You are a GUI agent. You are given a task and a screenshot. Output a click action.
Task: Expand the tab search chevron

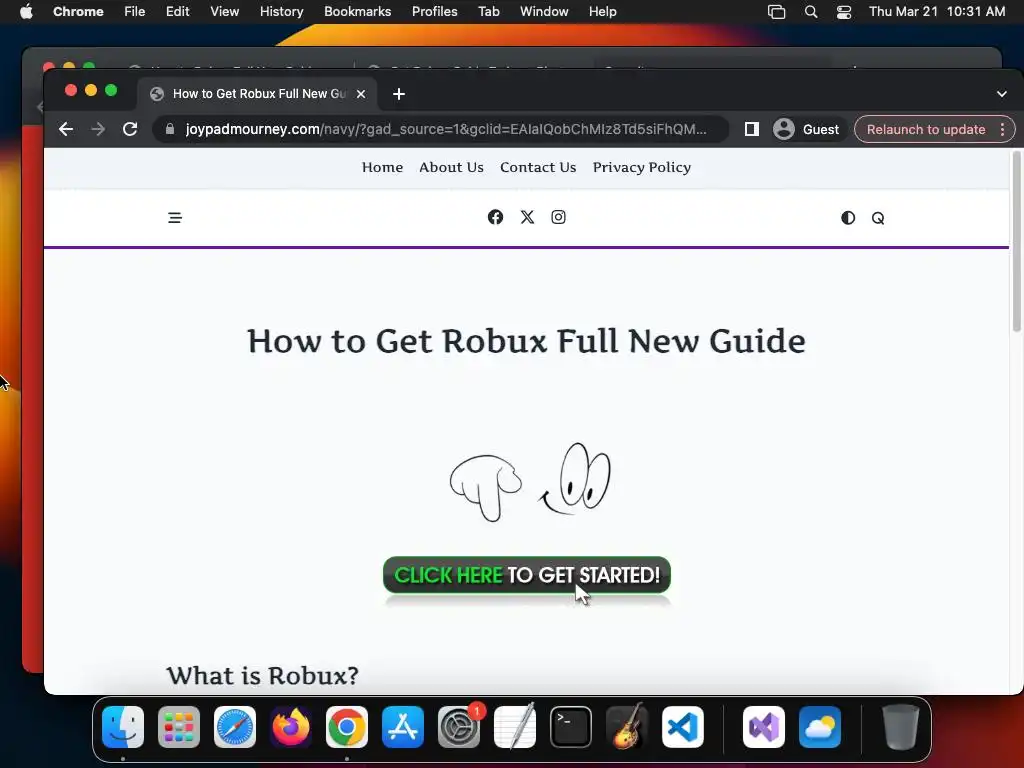tap(1002, 94)
